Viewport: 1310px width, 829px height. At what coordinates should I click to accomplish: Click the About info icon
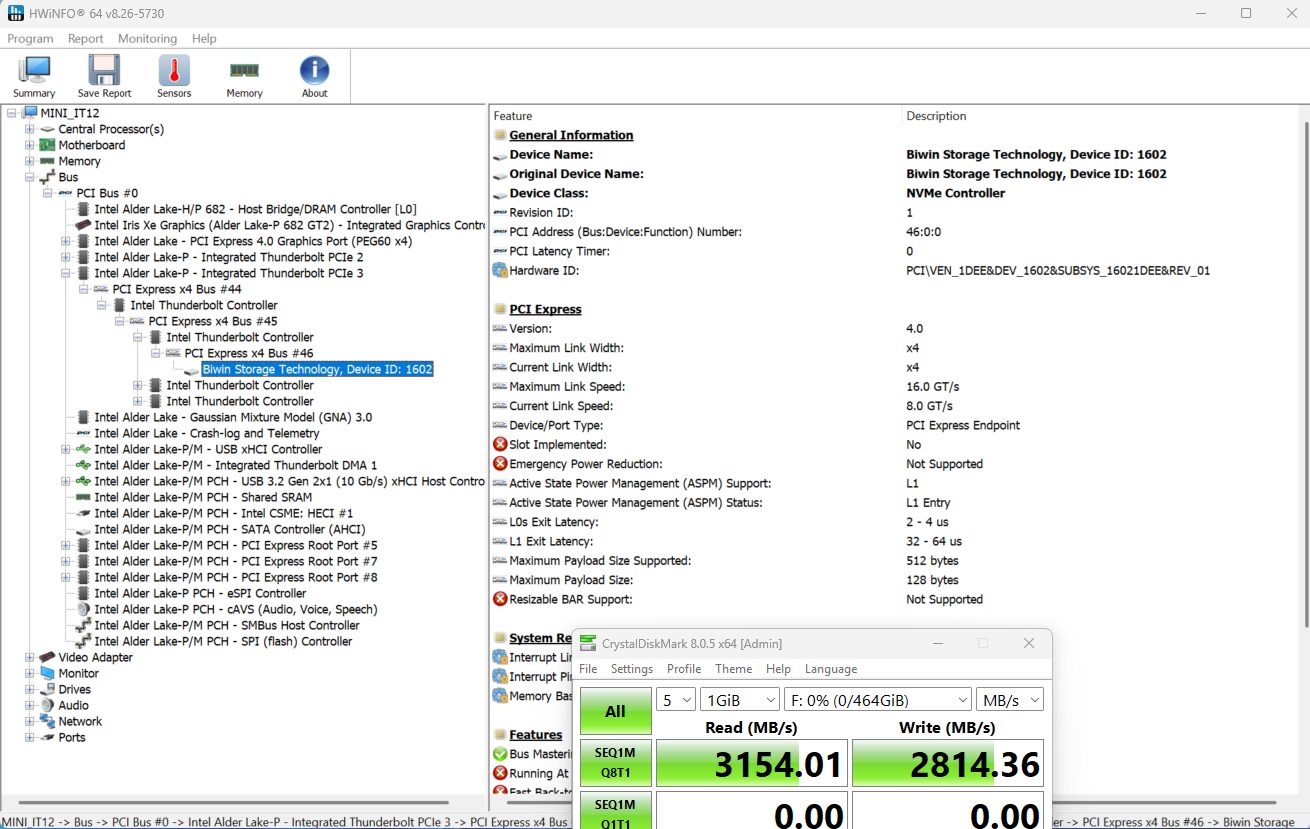pos(314,70)
